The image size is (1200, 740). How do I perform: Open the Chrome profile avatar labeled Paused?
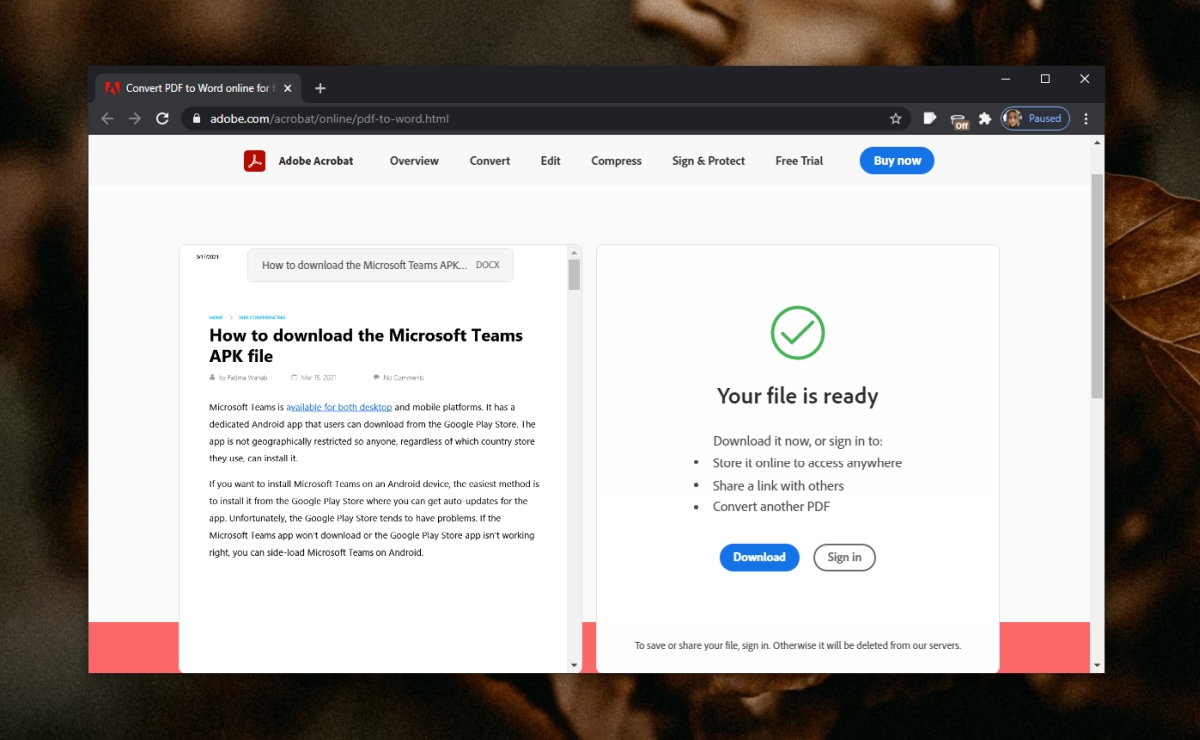click(x=1034, y=118)
